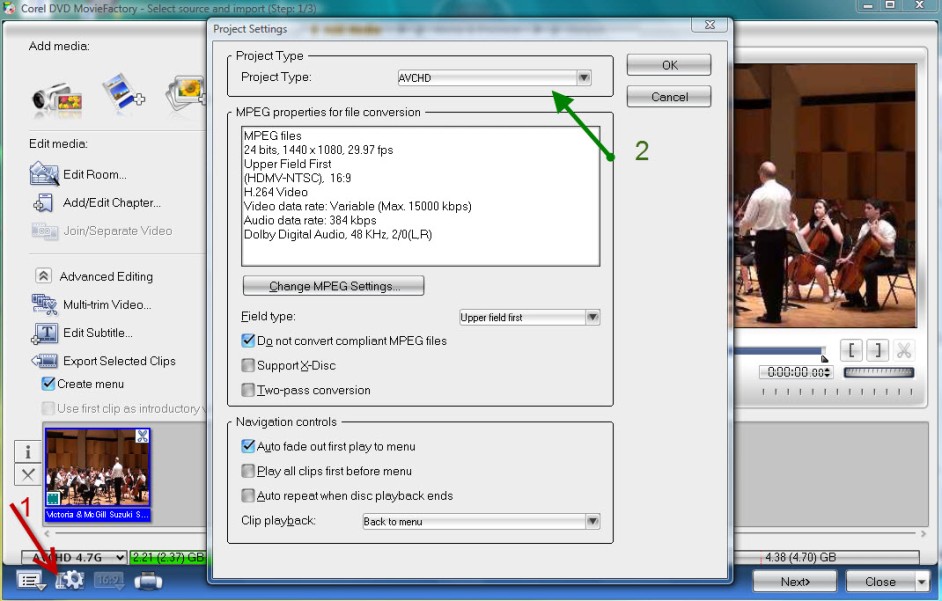This screenshot has width=942, height=601.
Task: Set mark-out bracket button
Action: click(x=878, y=350)
